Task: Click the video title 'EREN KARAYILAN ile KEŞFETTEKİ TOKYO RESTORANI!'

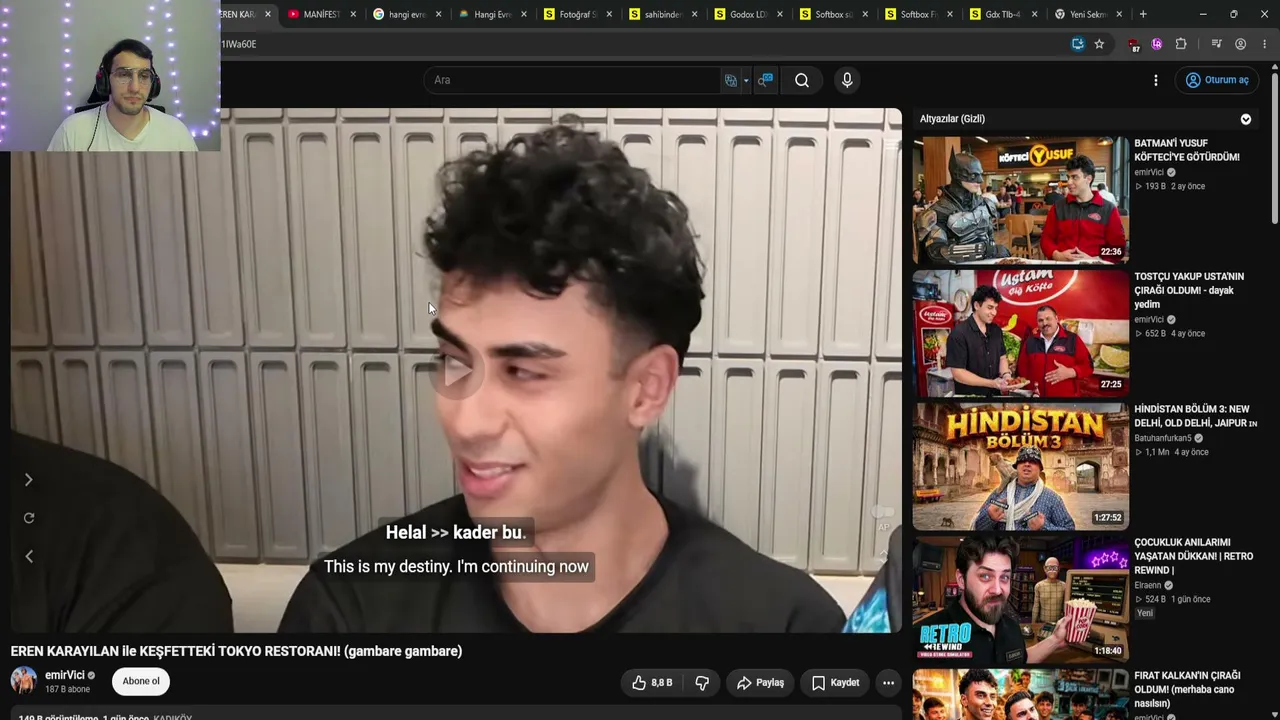Action: (x=236, y=651)
